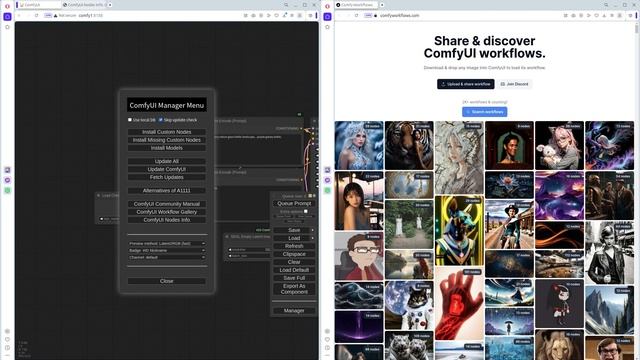The height and width of the screenshot is (360, 640).
Task: Click VPN badge in left address bar
Action: point(48,16)
